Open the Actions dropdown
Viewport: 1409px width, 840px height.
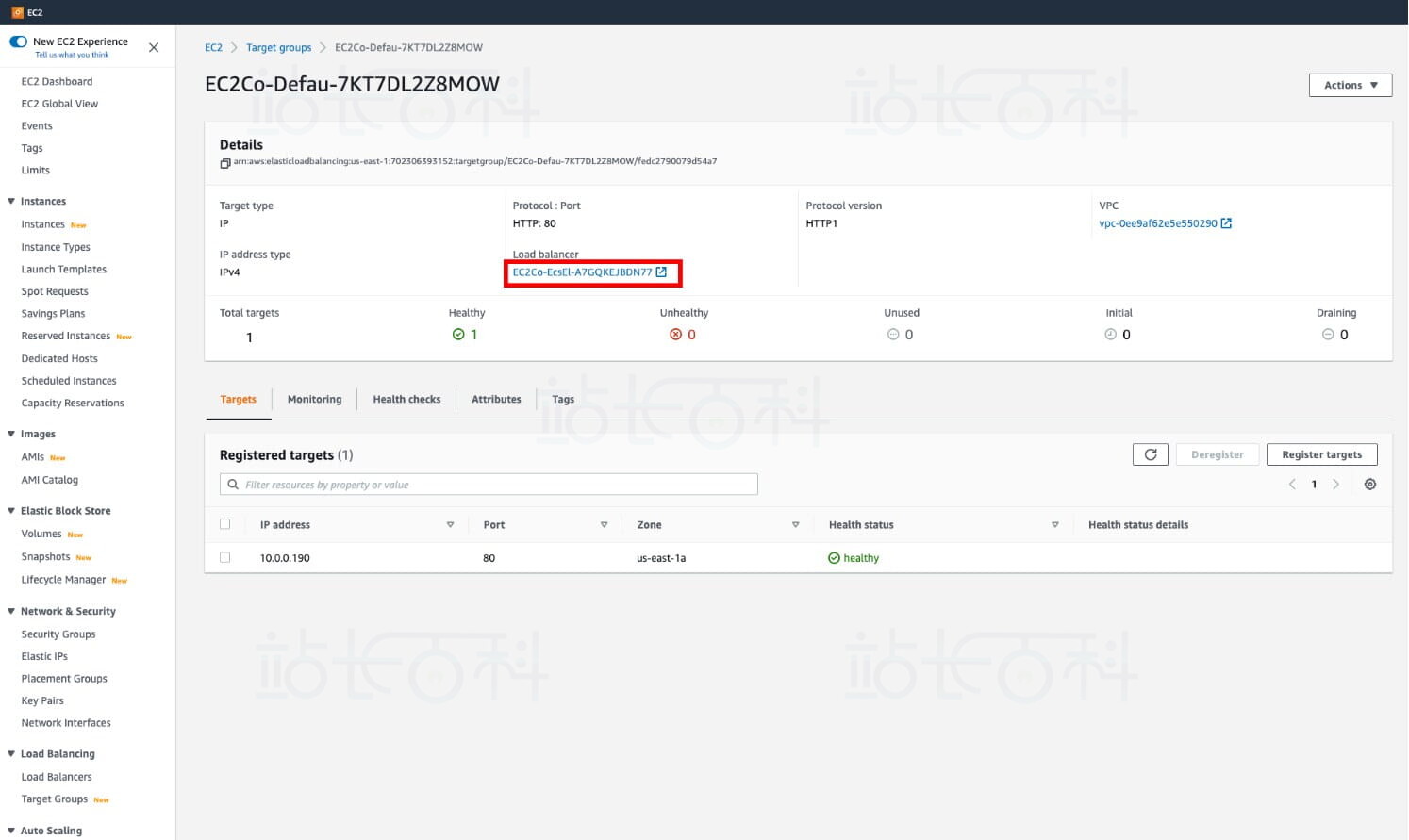click(x=1351, y=85)
